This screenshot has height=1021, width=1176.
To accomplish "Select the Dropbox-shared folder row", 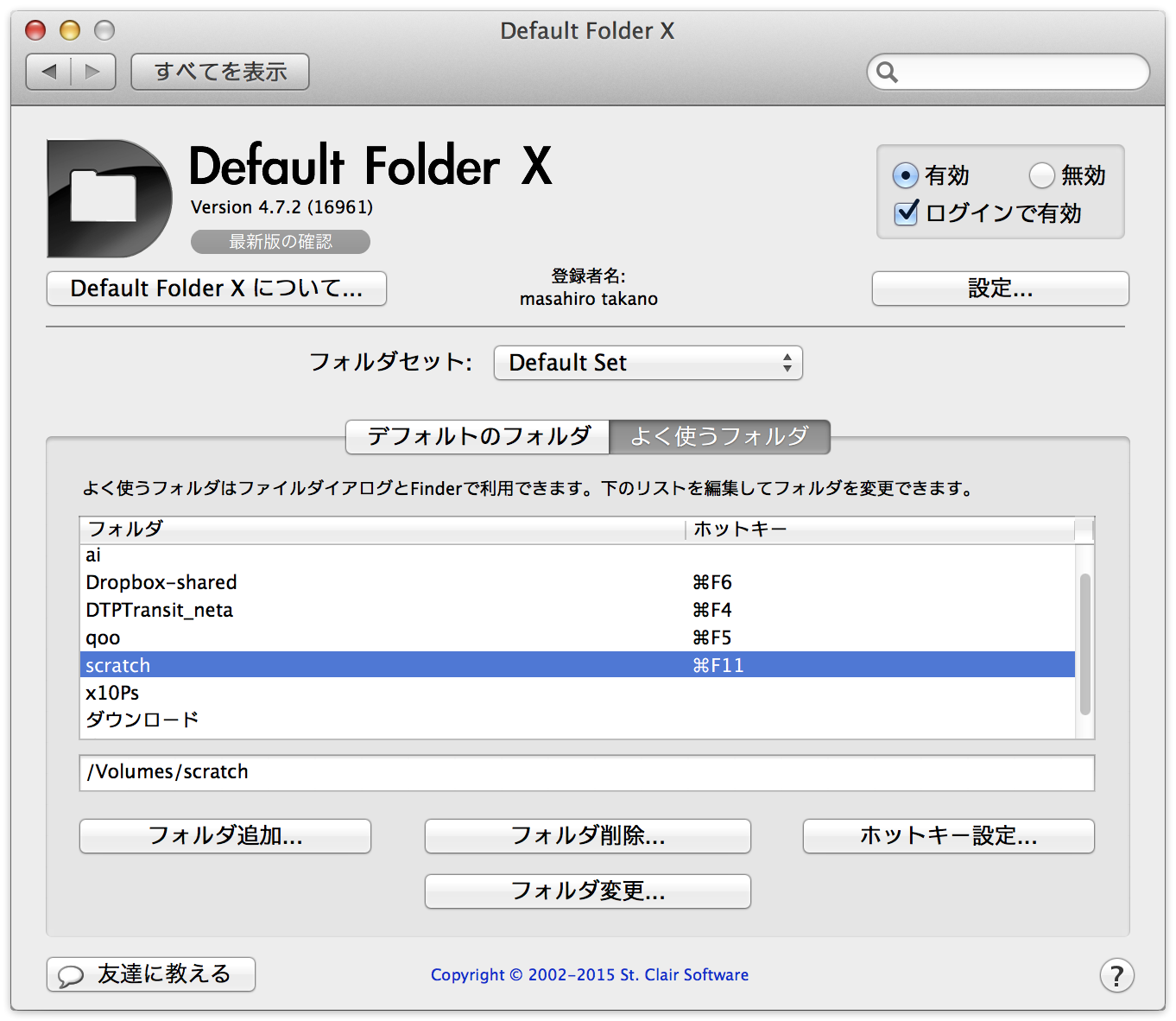I will click(x=578, y=583).
